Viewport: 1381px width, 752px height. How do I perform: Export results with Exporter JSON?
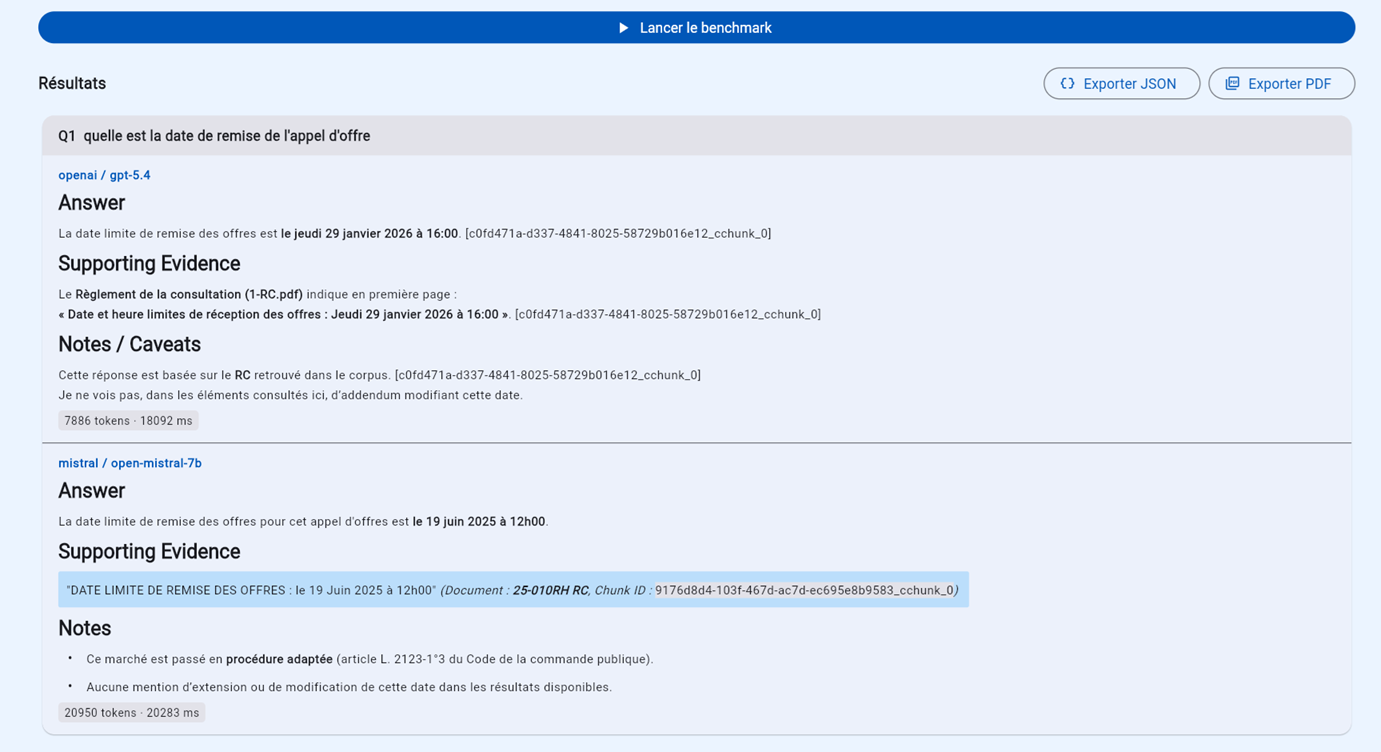(1121, 84)
